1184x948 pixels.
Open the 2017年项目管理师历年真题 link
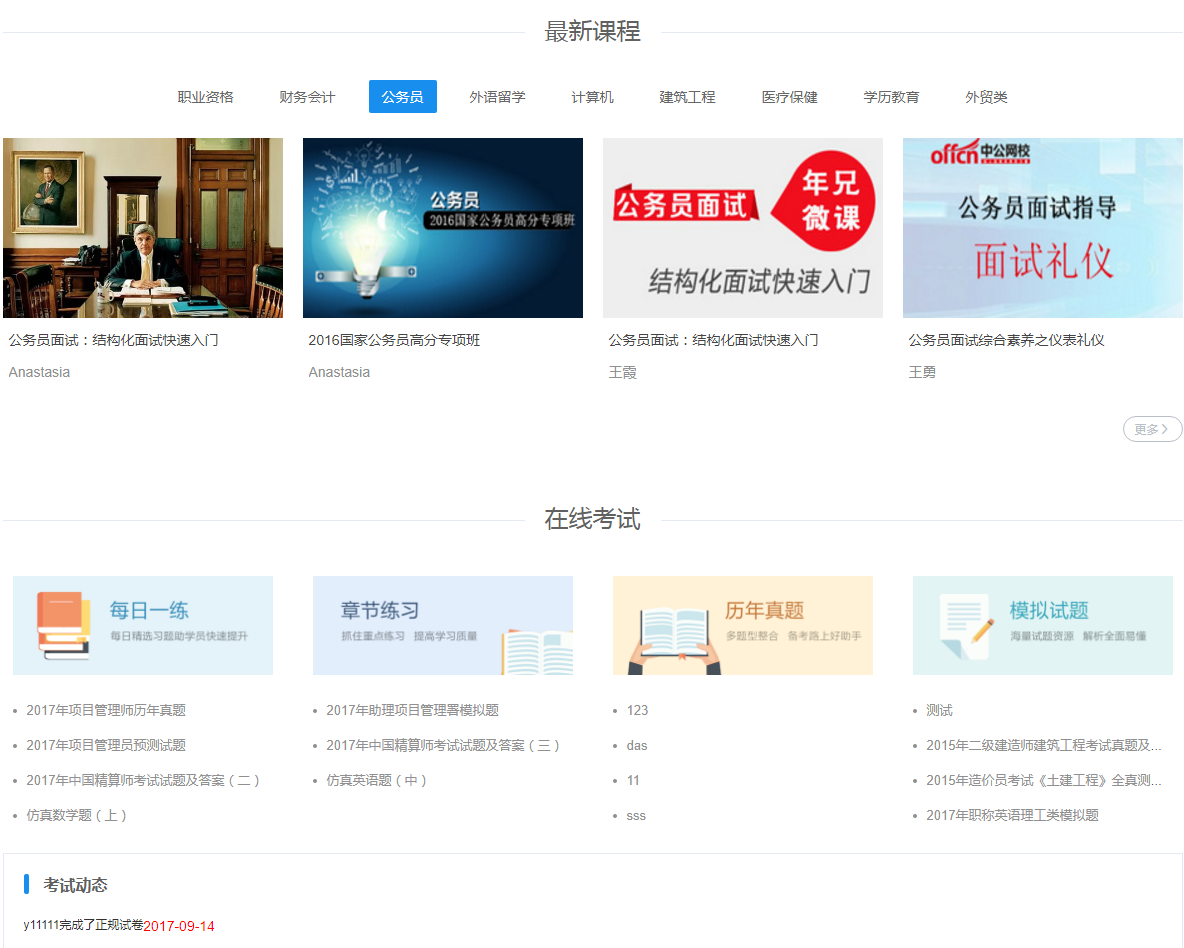106,710
